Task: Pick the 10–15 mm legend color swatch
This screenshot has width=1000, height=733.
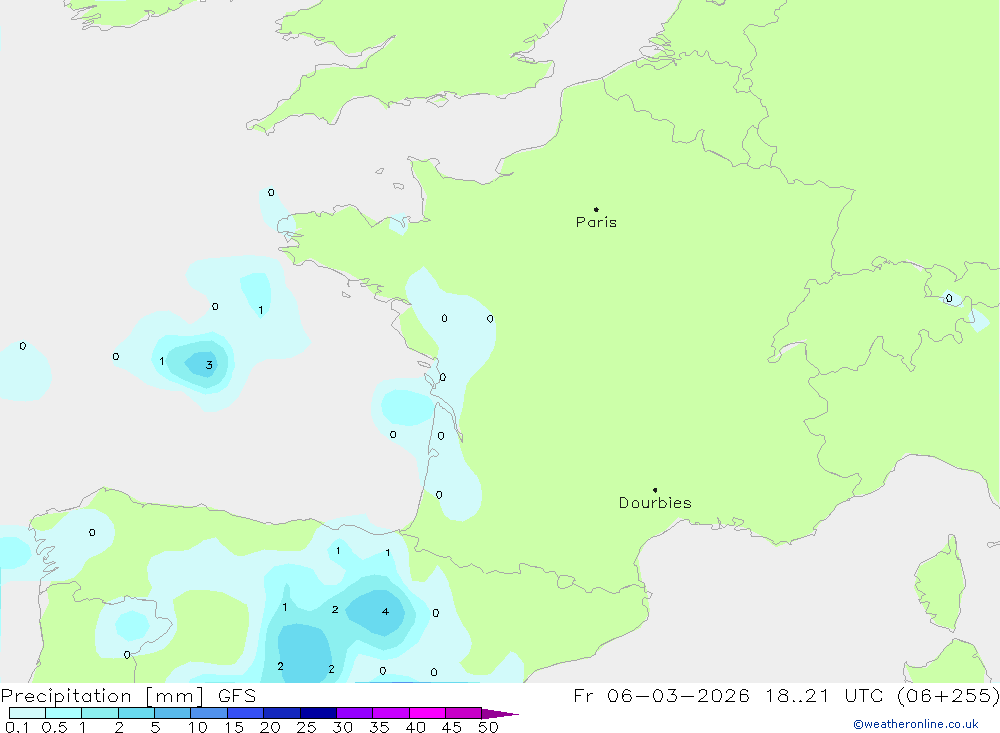Action: tap(209, 713)
